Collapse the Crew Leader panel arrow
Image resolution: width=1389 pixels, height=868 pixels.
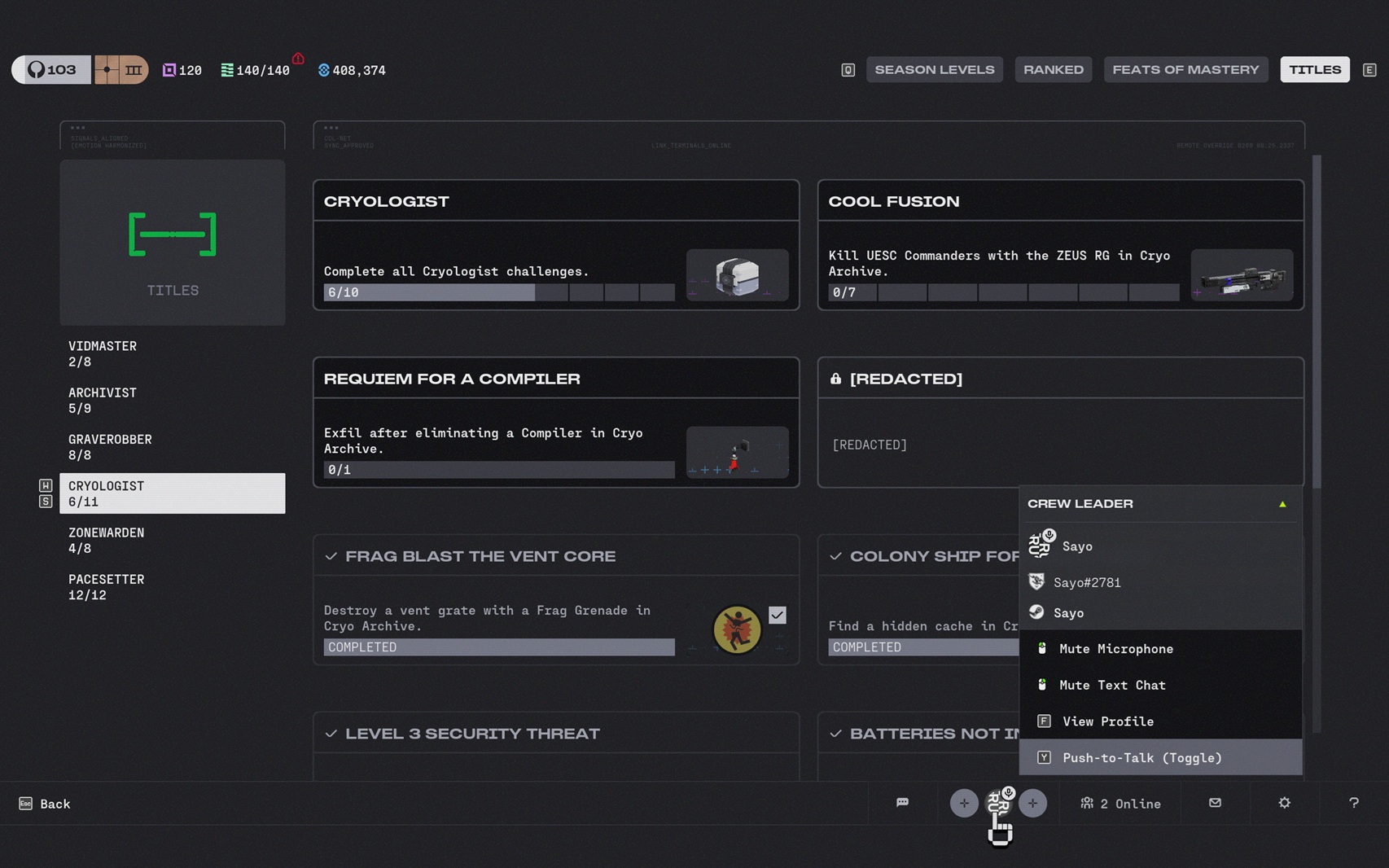1282,504
